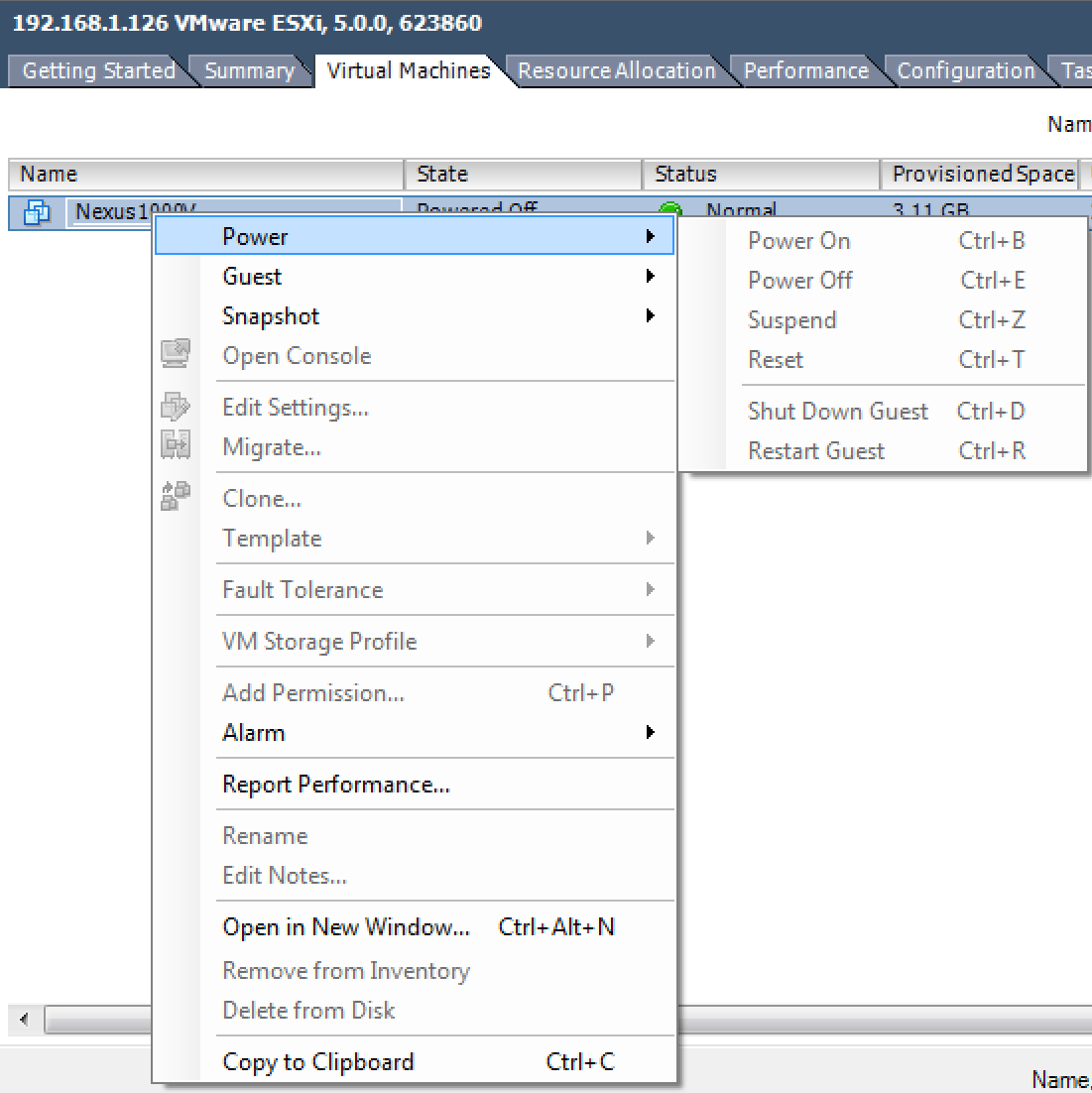Viewport: 1092px width, 1093px height.
Task: Select Migrate... menu entry
Action: (414, 446)
